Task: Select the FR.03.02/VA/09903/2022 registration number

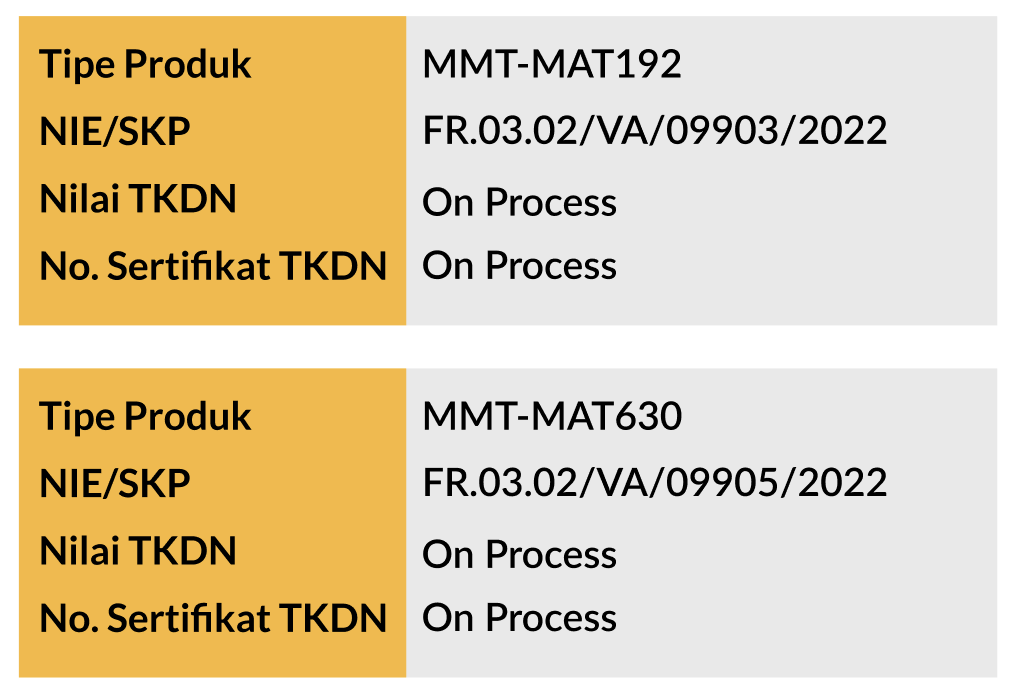Action: (x=655, y=131)
